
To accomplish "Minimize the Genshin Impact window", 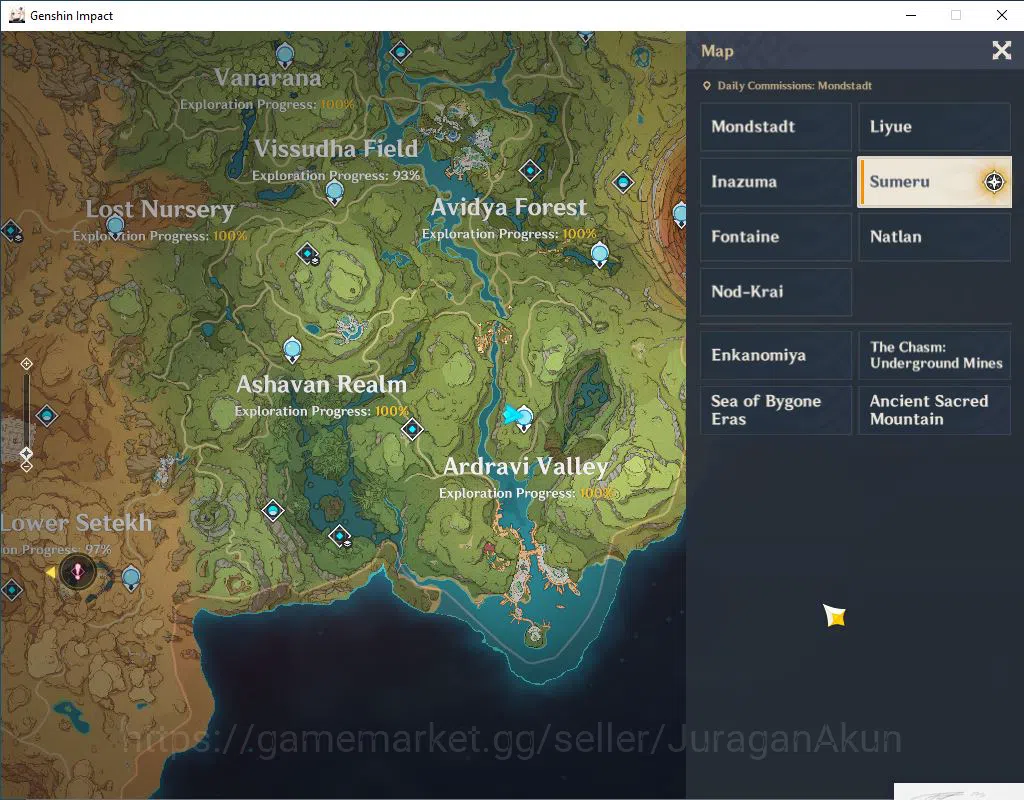I will pyautogui.click(x=911, y=15).
